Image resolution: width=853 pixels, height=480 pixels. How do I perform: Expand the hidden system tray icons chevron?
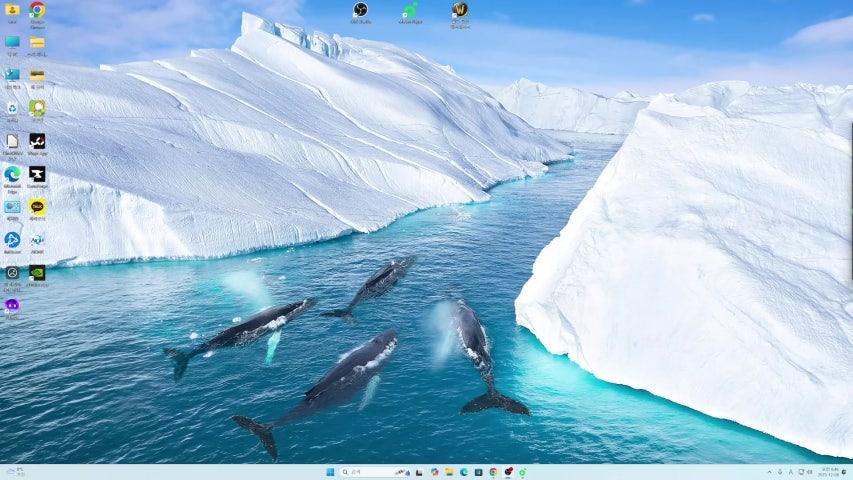click(769, 472)
